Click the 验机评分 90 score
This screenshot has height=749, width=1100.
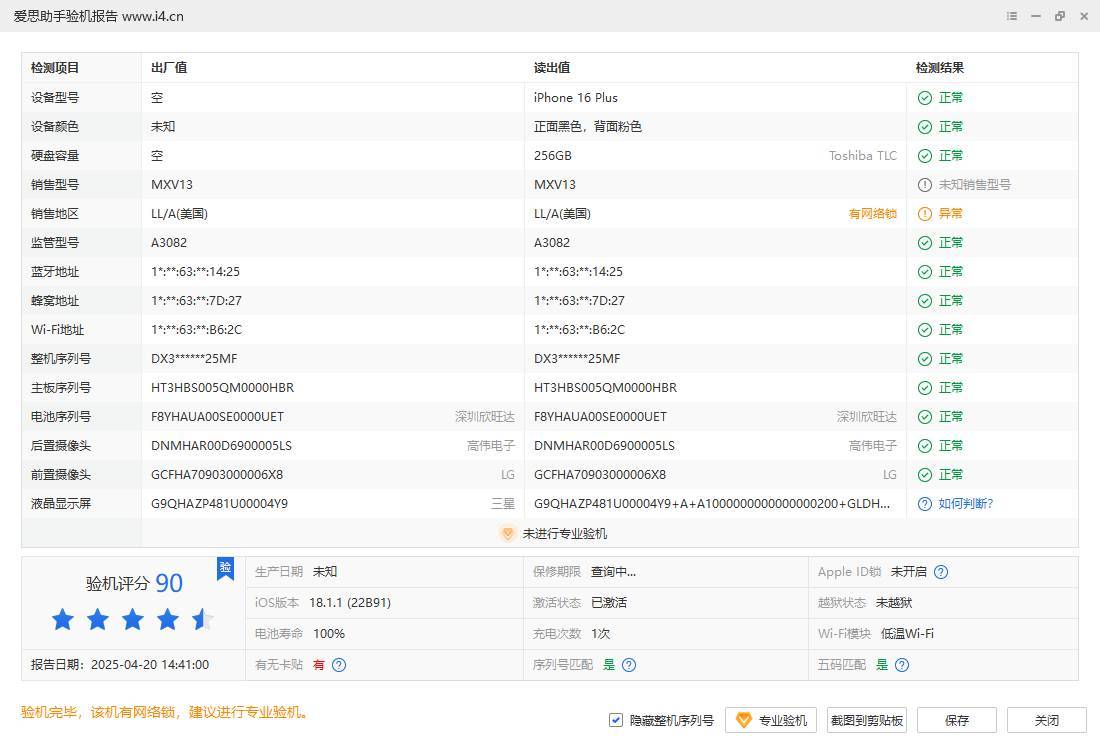point(134,583)
